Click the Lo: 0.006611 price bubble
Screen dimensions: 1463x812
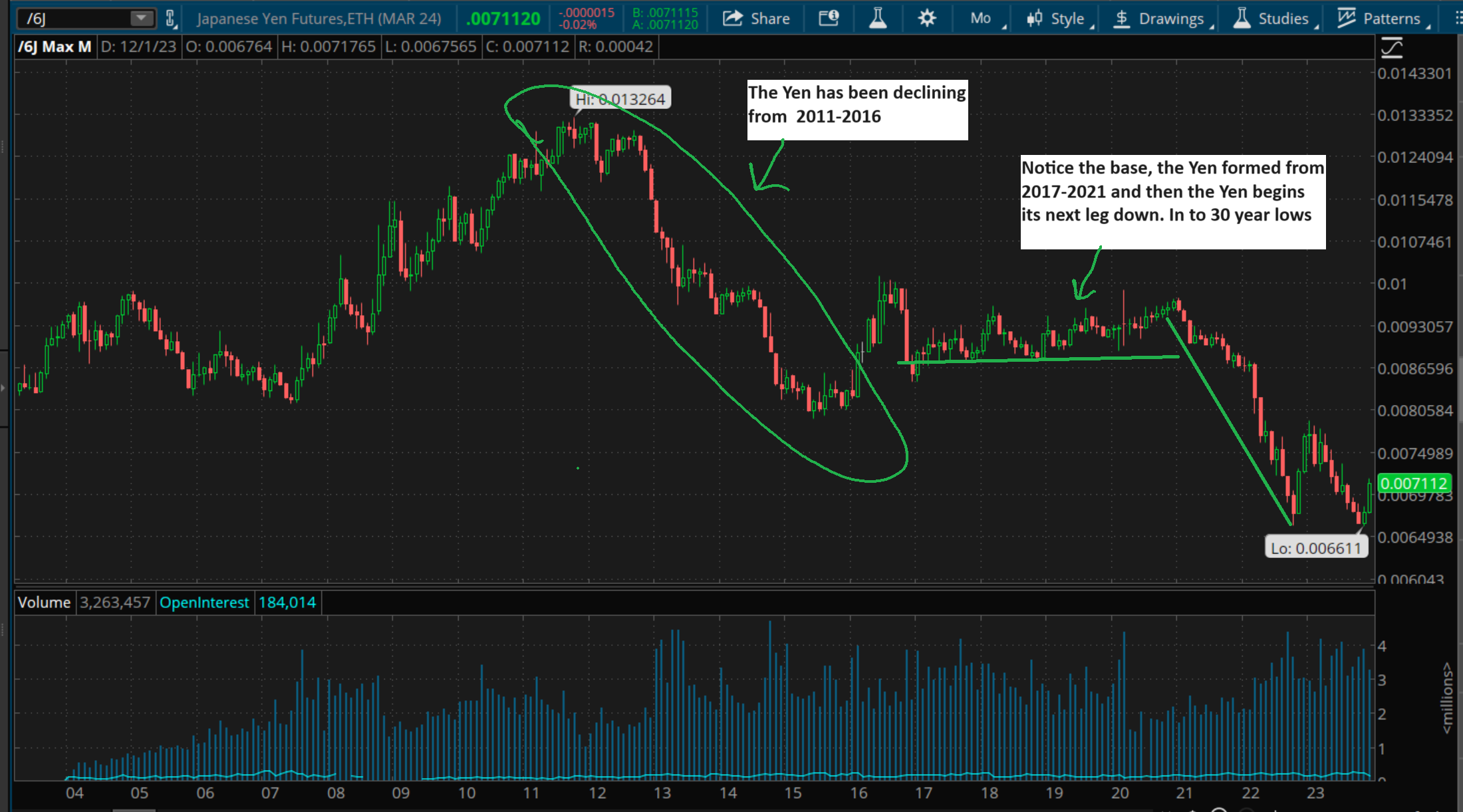[1315, 548]
